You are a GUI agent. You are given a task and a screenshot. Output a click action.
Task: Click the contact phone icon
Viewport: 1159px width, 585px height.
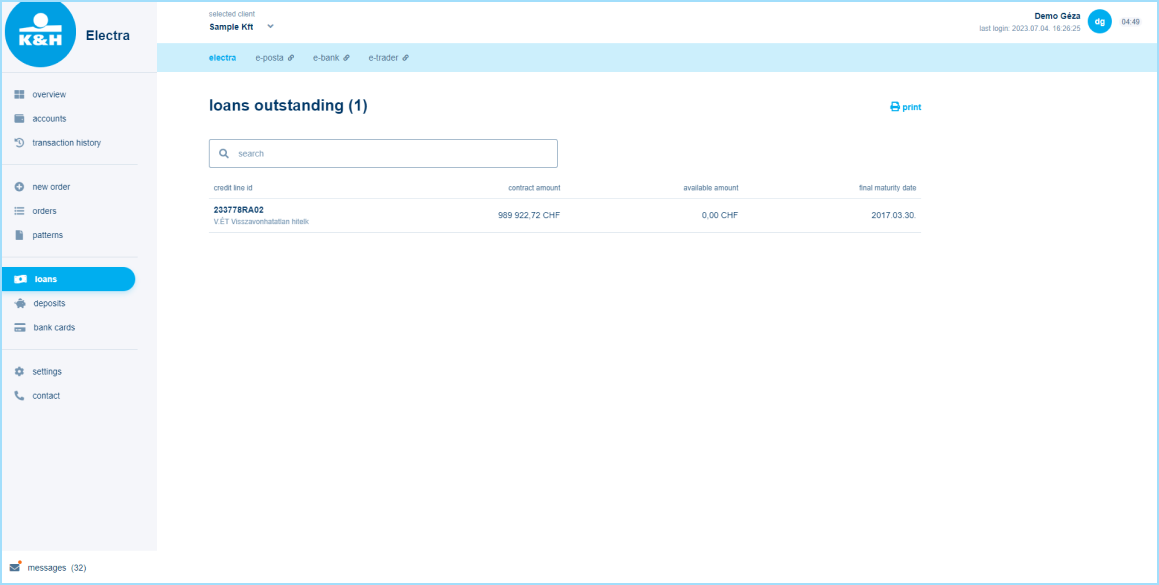point(17,395)
